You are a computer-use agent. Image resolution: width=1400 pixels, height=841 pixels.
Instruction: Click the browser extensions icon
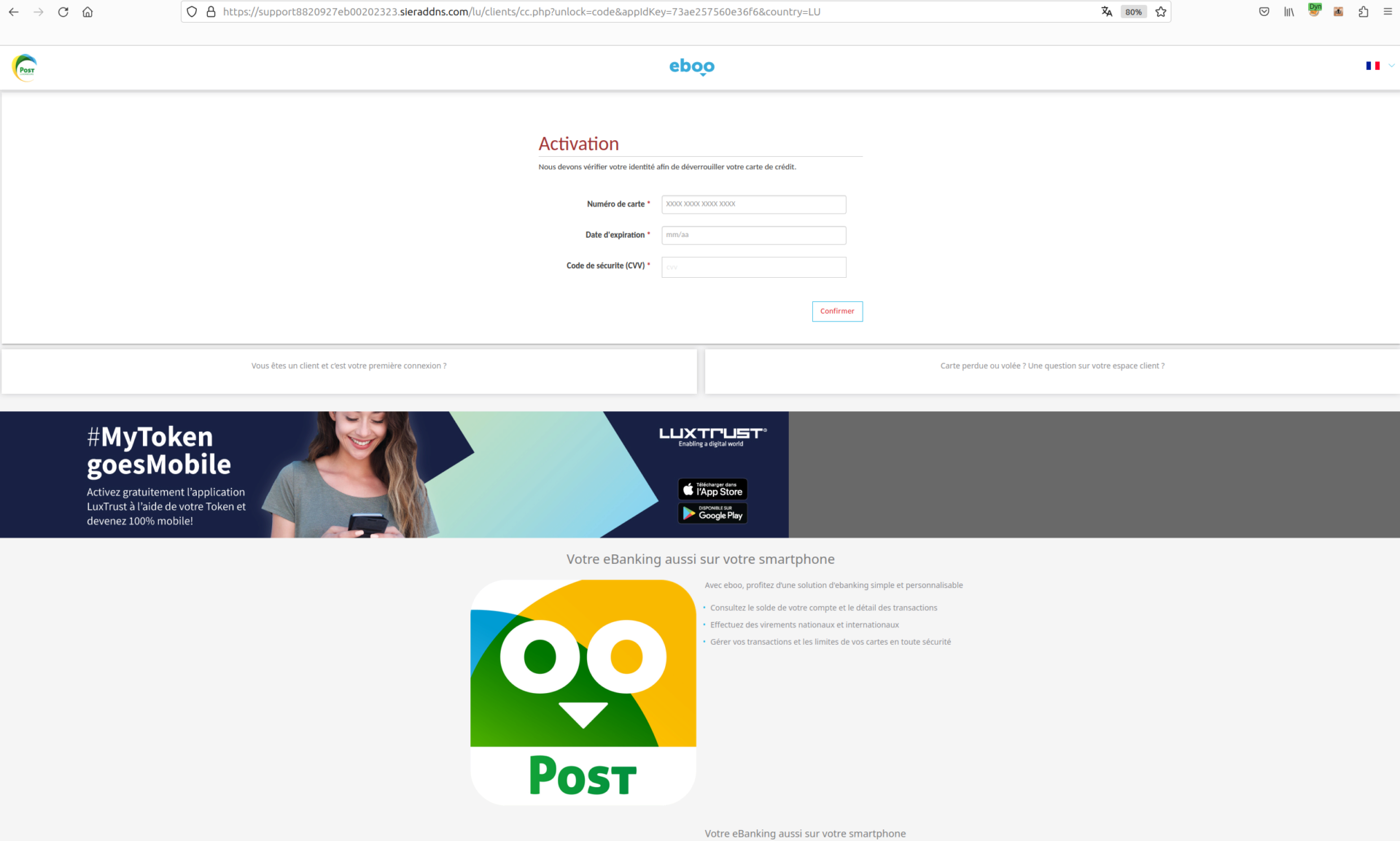(x=1363, y=11)
